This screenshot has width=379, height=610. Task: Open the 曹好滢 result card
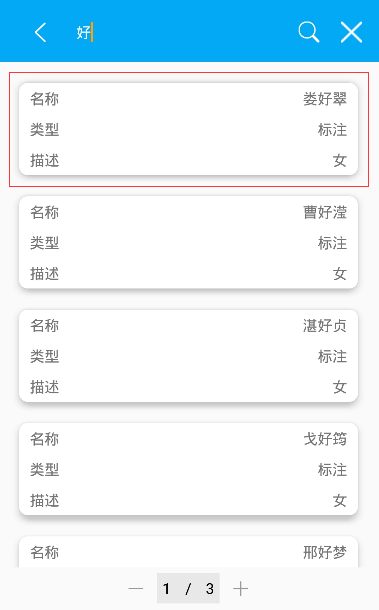click(x=188, y=242)
